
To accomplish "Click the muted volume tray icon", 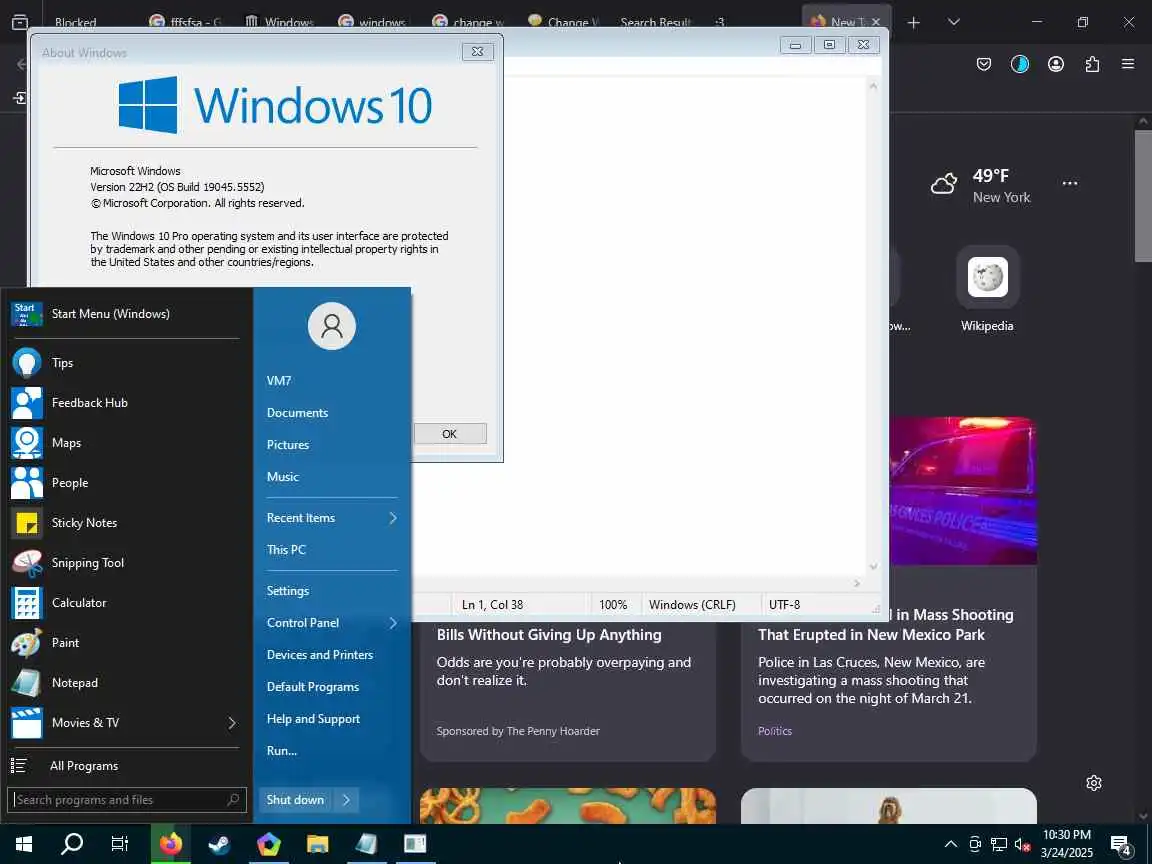I will pos(1022,844).
